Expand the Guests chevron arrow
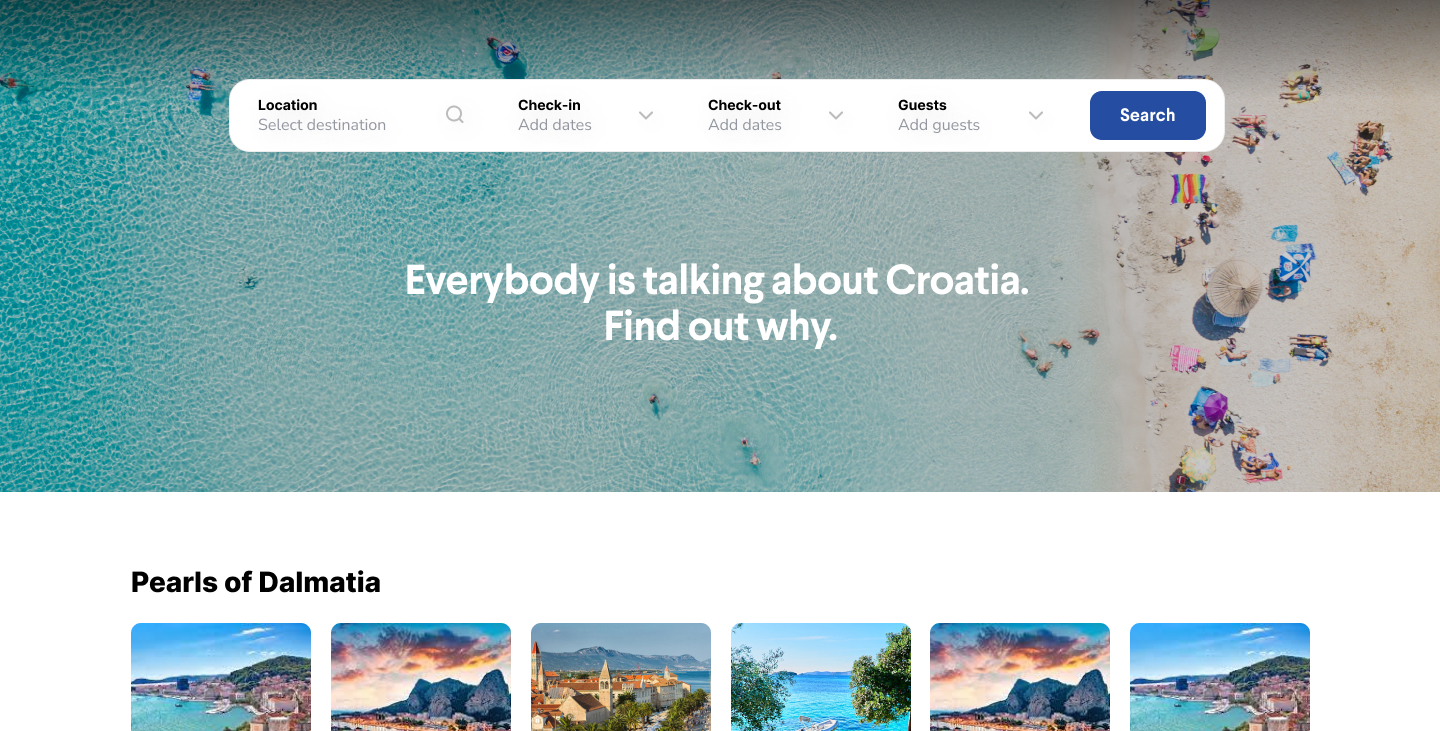 1036,115
